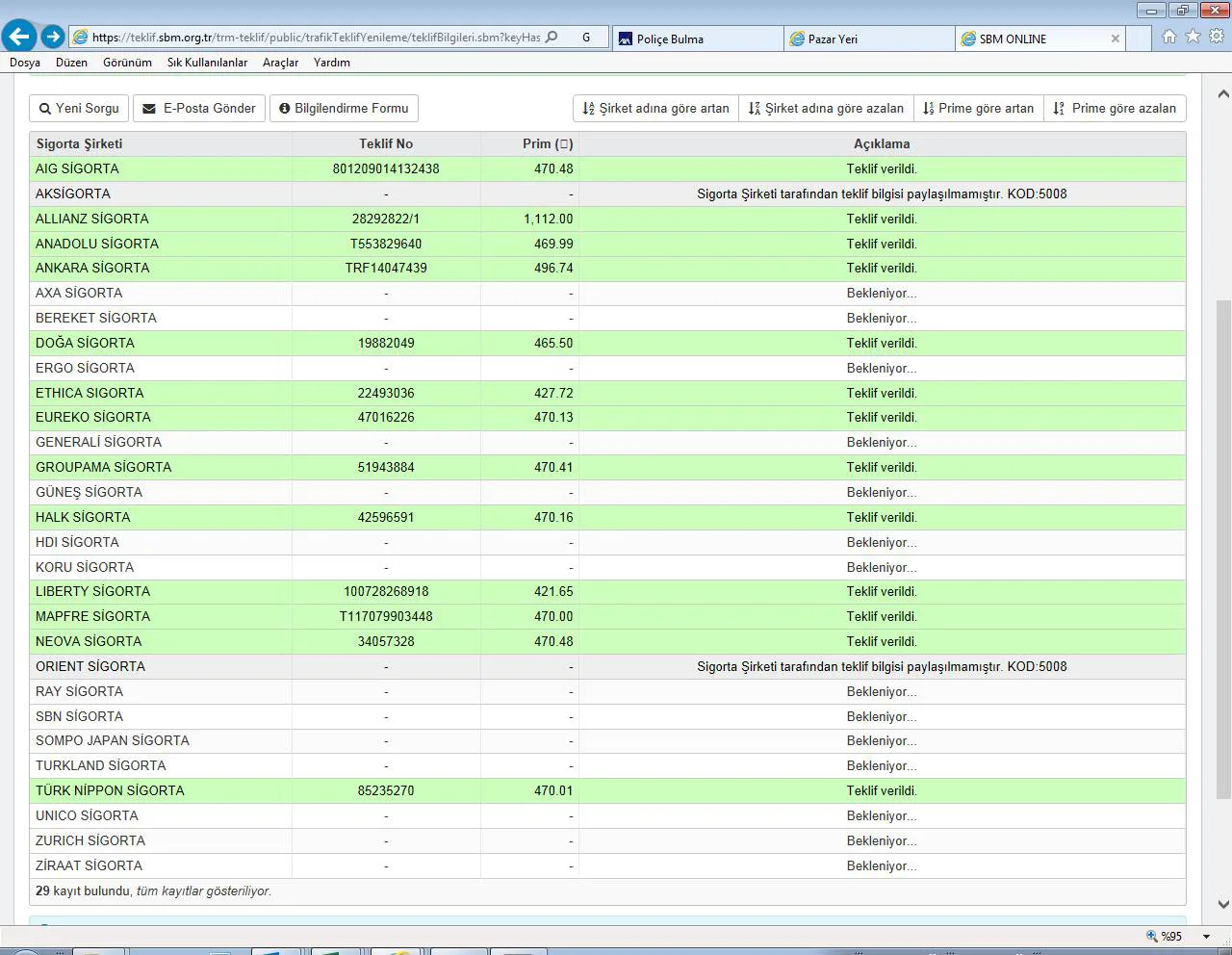Viewport: 1232px width, 955px height.
Task: Sort by Prime göre artan
Action: [x=978, y=108]
